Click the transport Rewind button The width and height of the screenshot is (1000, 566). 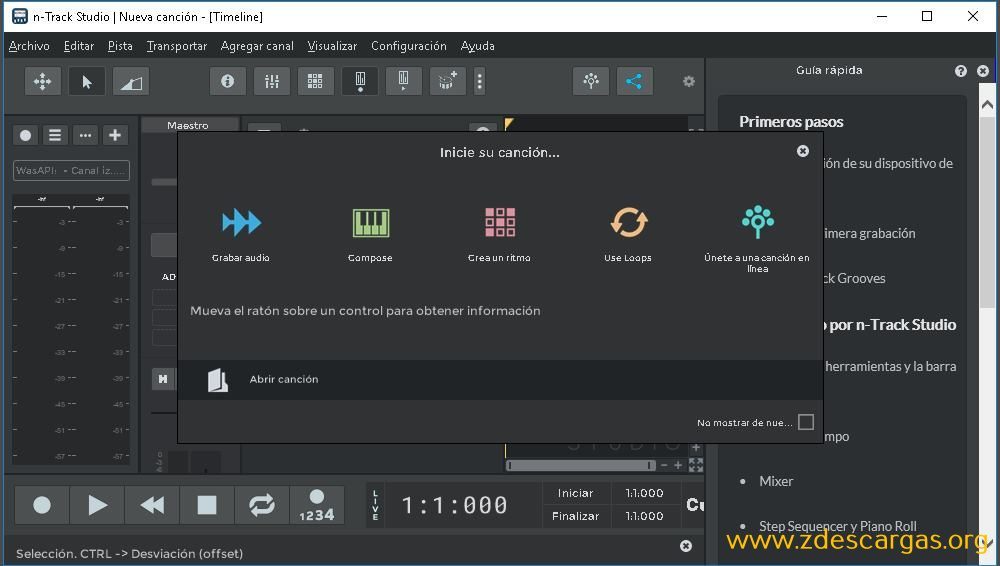point(152,505)
